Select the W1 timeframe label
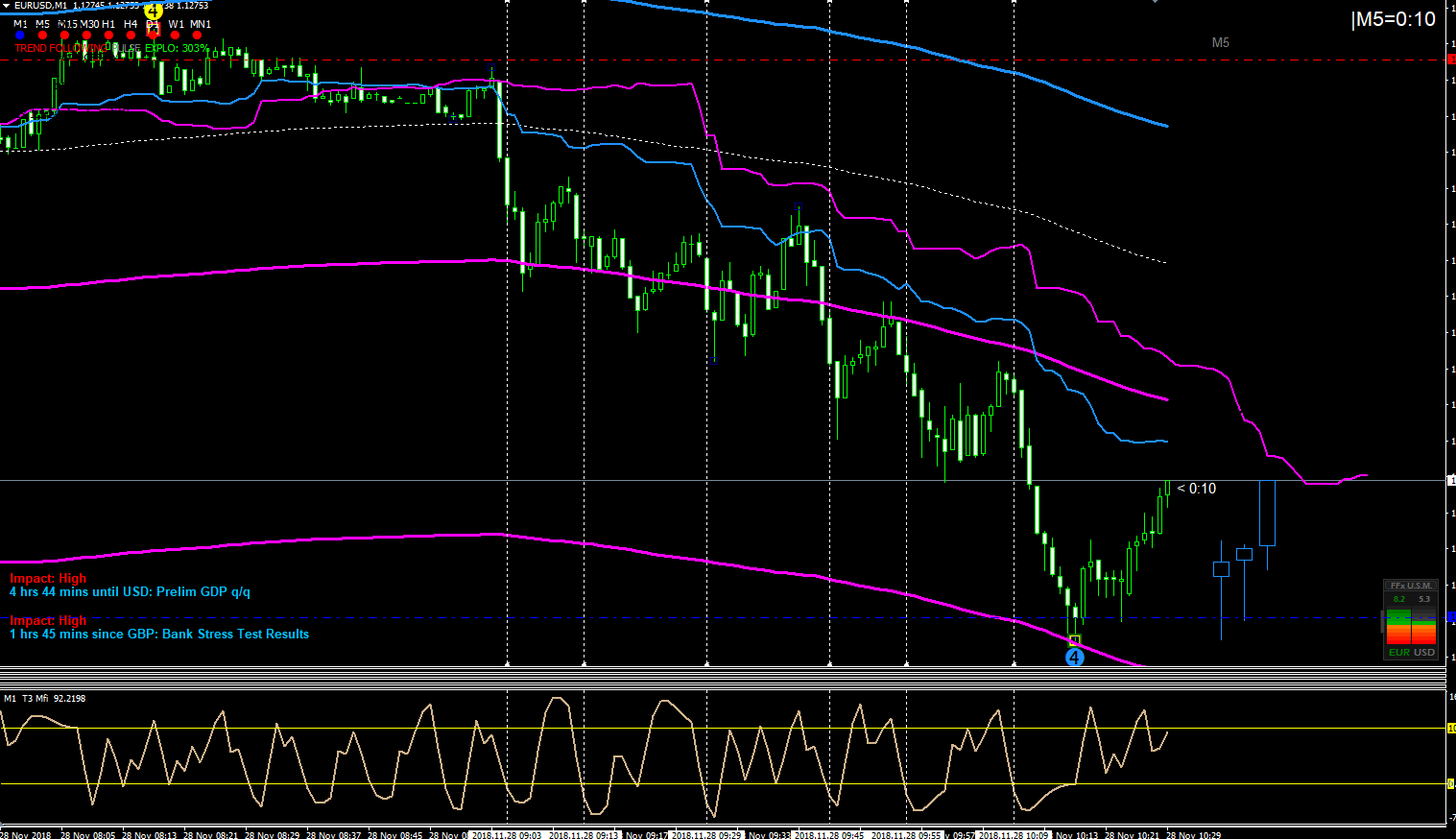Image resolution: width=1456 pixels, height=839 pixels. tap(177, 24)
